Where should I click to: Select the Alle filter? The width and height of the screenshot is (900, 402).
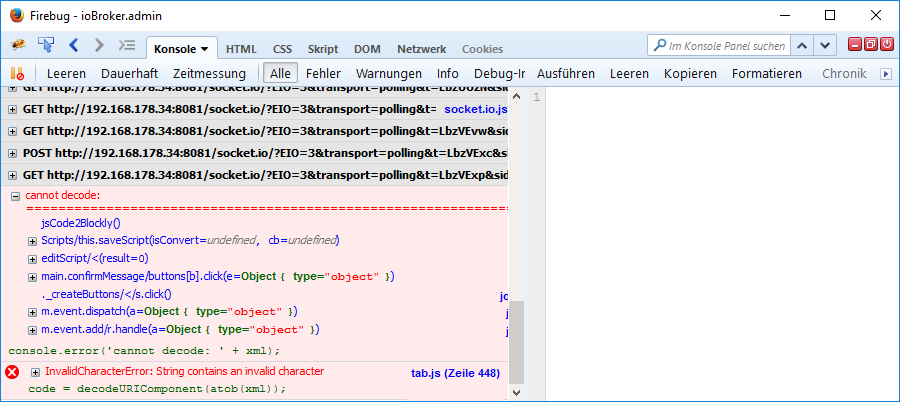(x=280, y=74)
